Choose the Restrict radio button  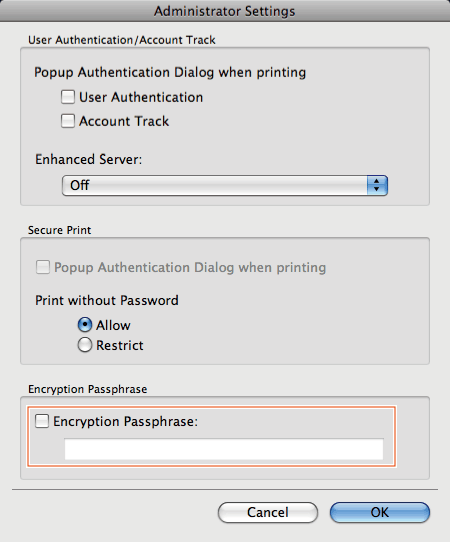pyautogui.click(x=85, y=345)
